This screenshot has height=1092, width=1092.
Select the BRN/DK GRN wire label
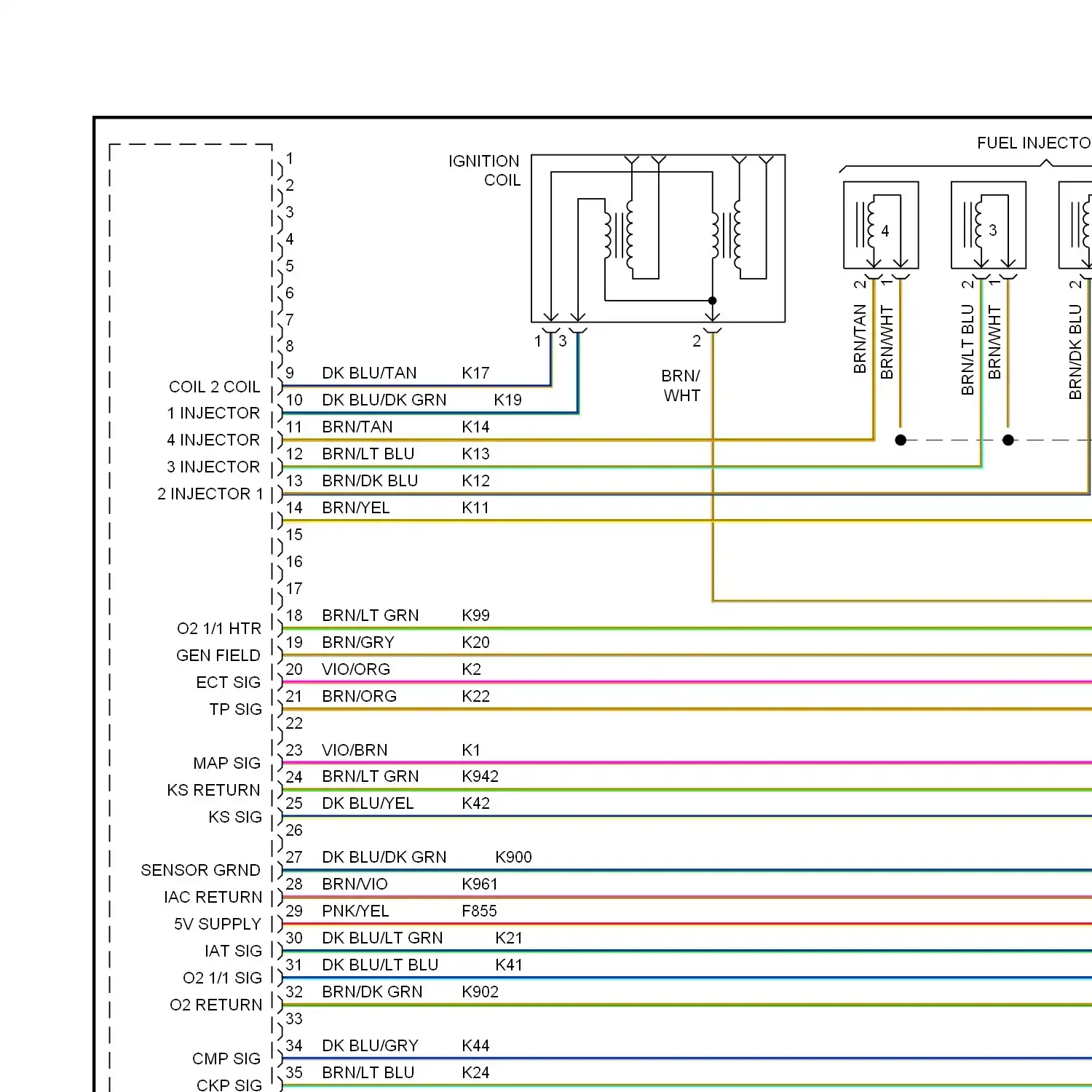(372, 992)
